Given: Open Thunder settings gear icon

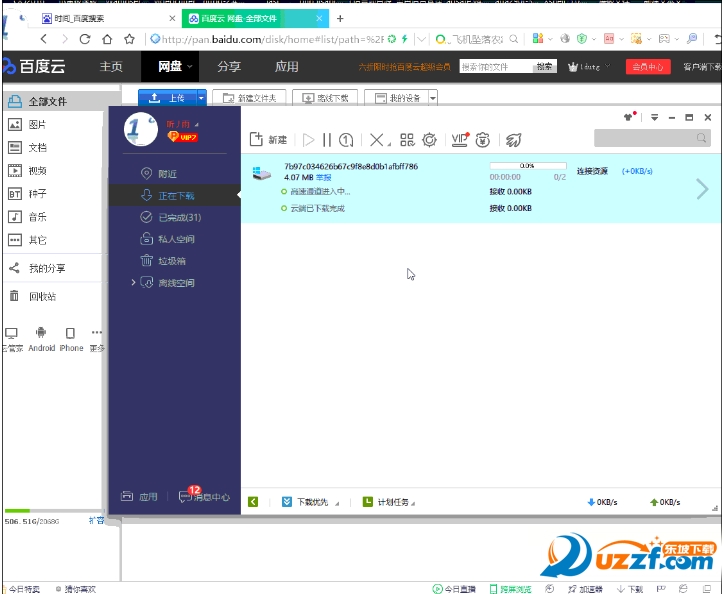Looking at the screenshot, I should tap(429, 139).
